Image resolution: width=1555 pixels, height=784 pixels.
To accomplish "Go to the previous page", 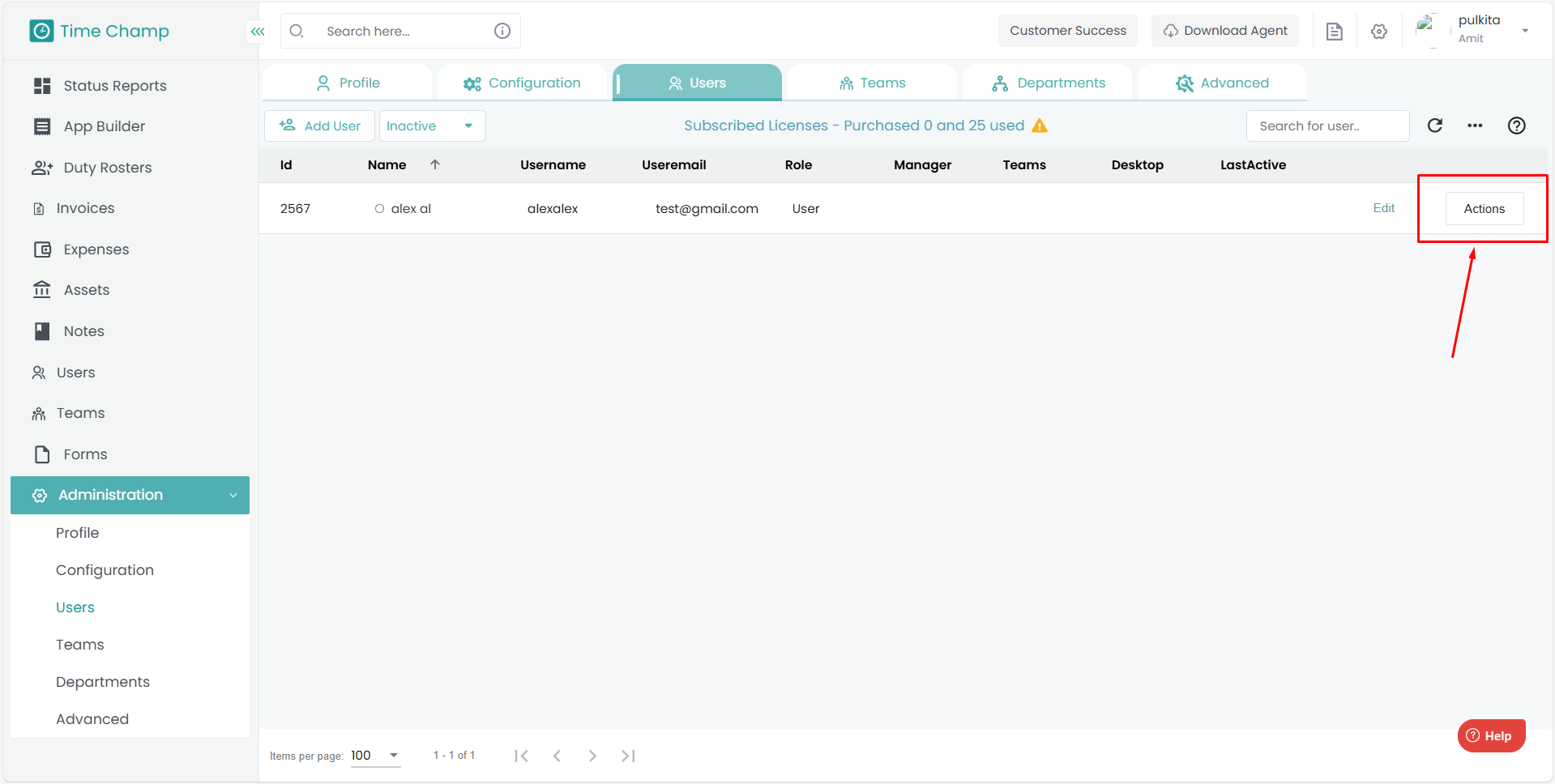I will pos(557,756).
